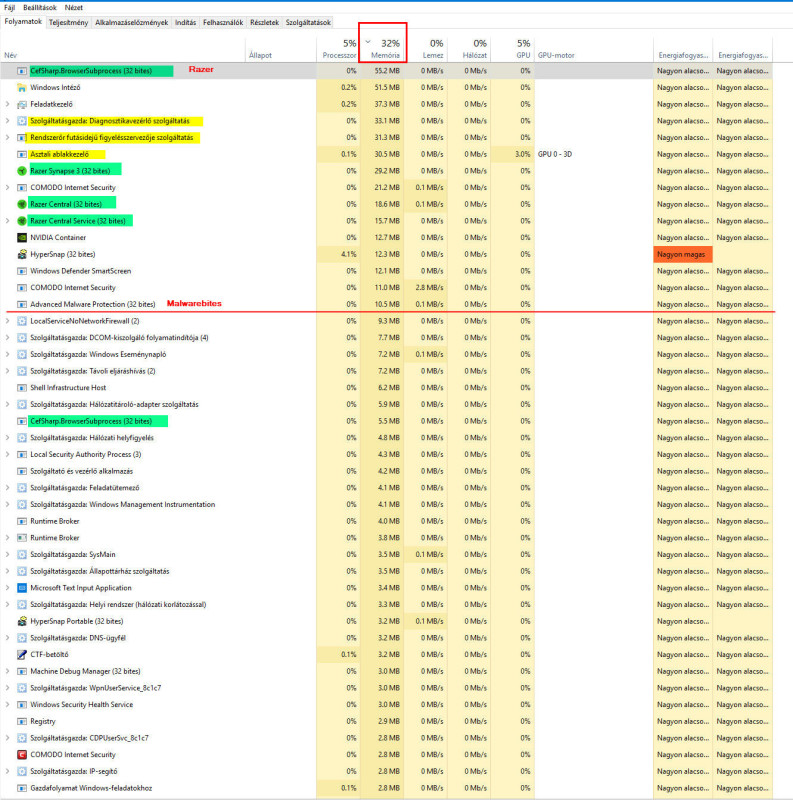Expand Szolgáltatásgazda: Távoli eljáráshívás (2)
This screenshot has width=793, height=800.
point(7,371)
